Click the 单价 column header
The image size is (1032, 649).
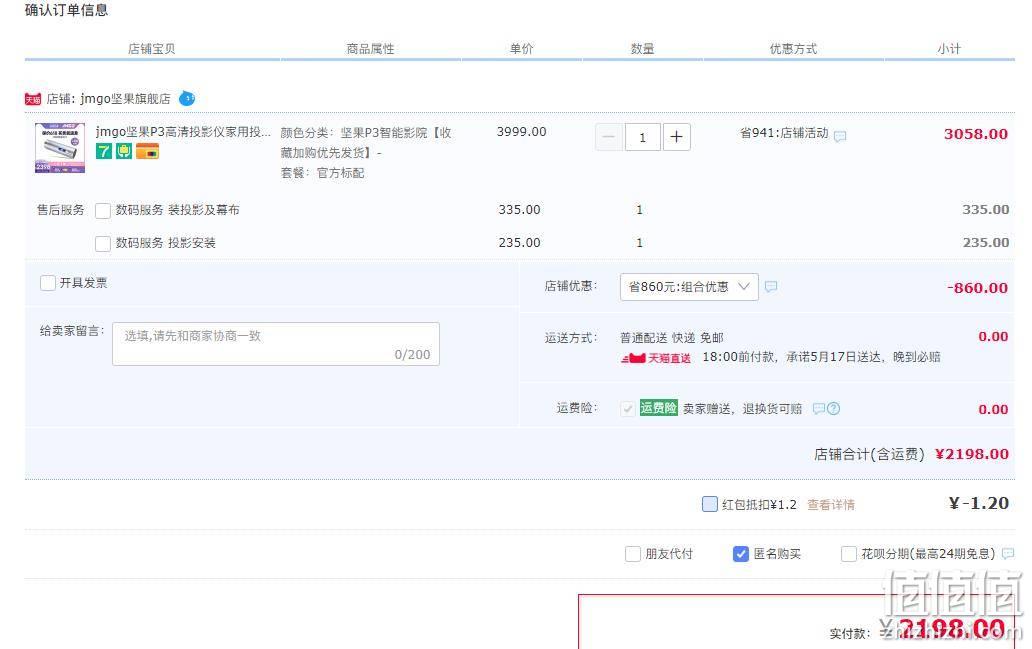[x=522, y=49]
